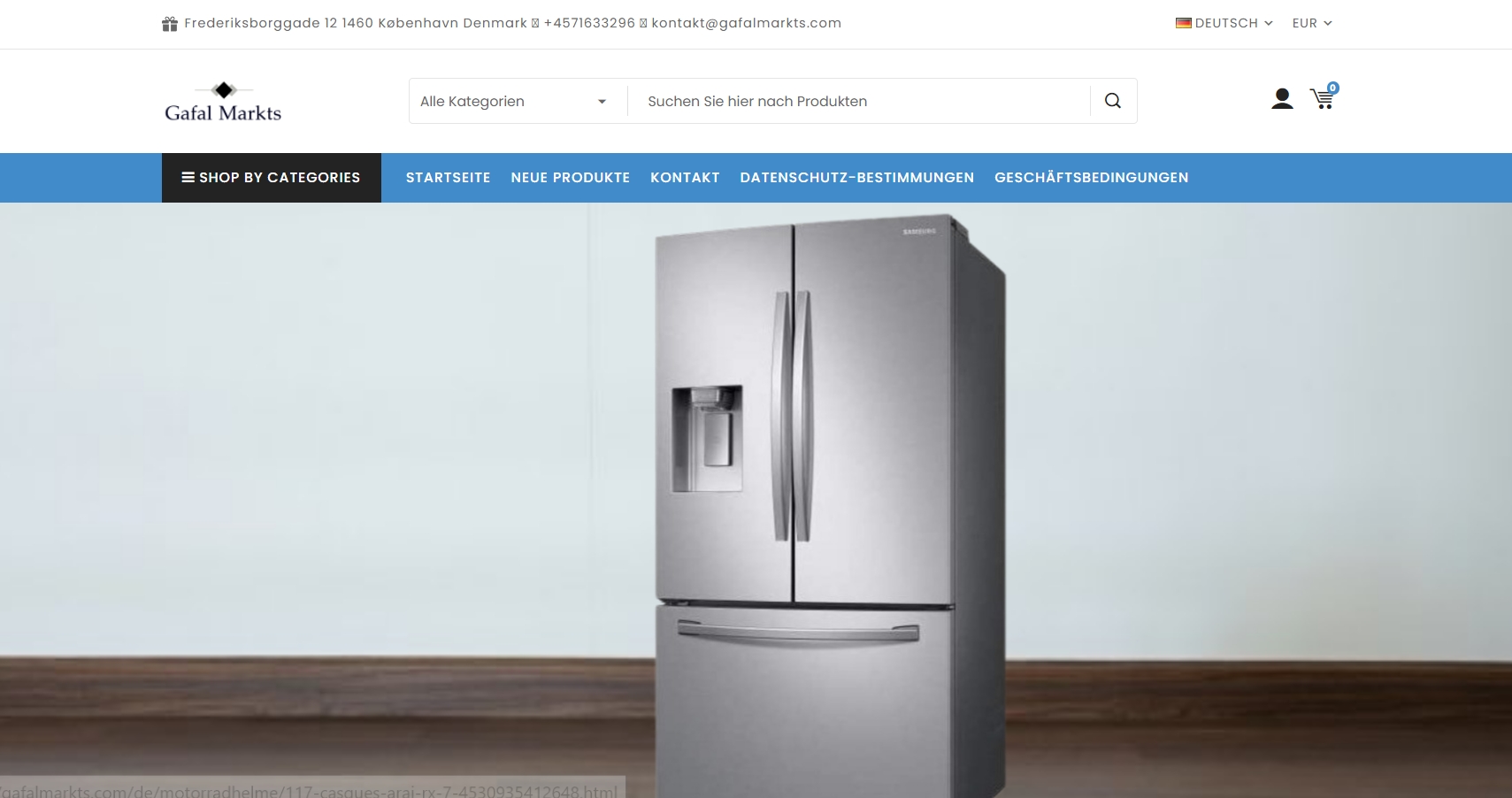Click the Gafal Markts logo

pos(223,102)
